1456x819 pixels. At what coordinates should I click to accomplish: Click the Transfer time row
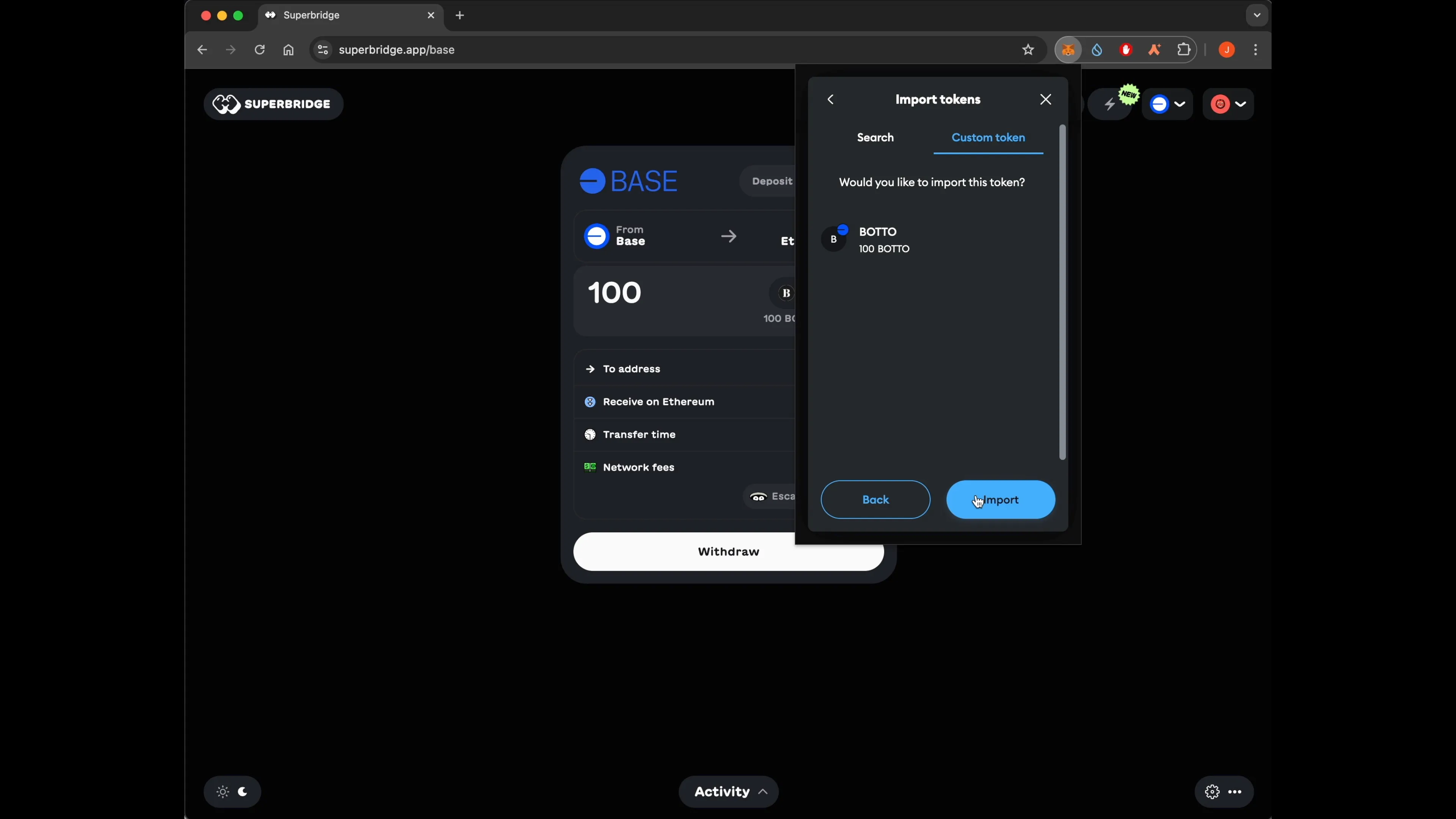point(685,435)
